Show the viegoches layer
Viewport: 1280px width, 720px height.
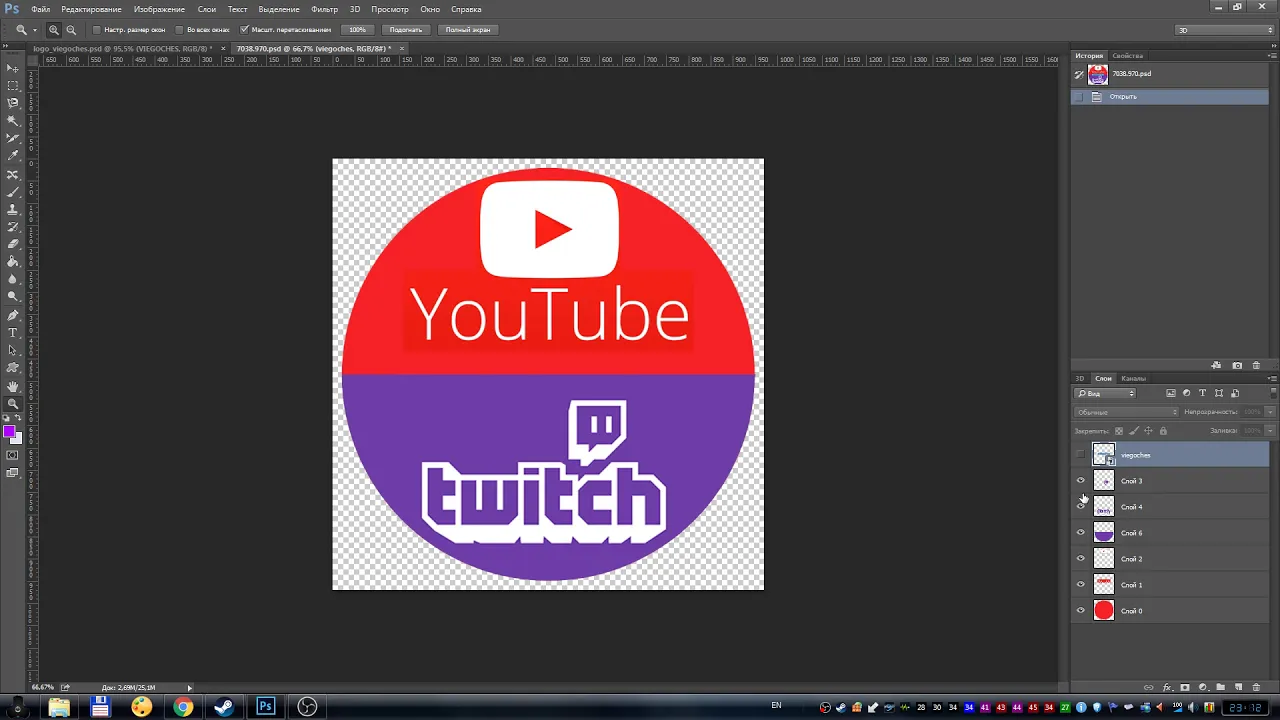[1080, 455]
